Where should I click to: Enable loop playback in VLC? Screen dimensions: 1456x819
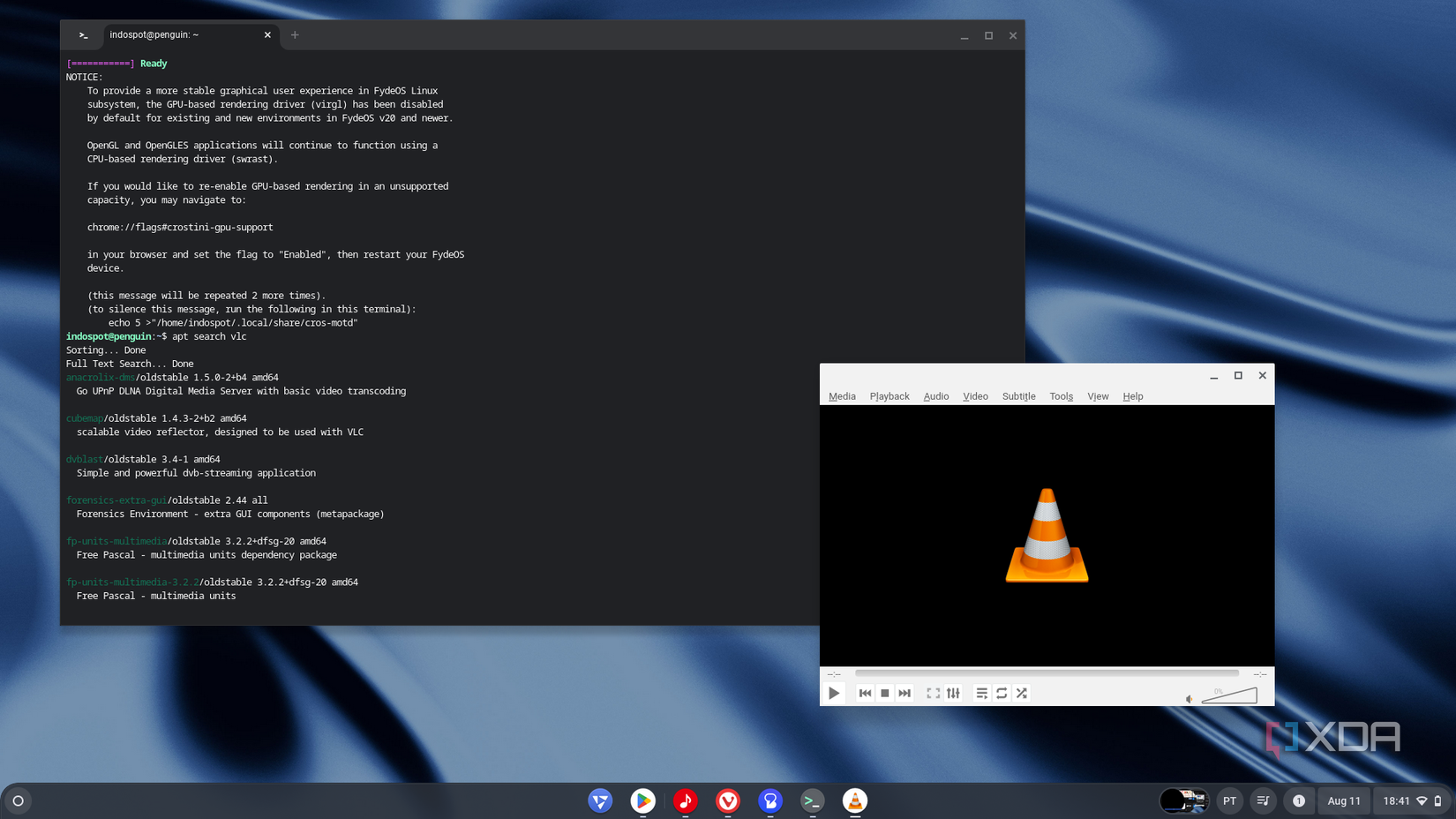point(1002,694)
